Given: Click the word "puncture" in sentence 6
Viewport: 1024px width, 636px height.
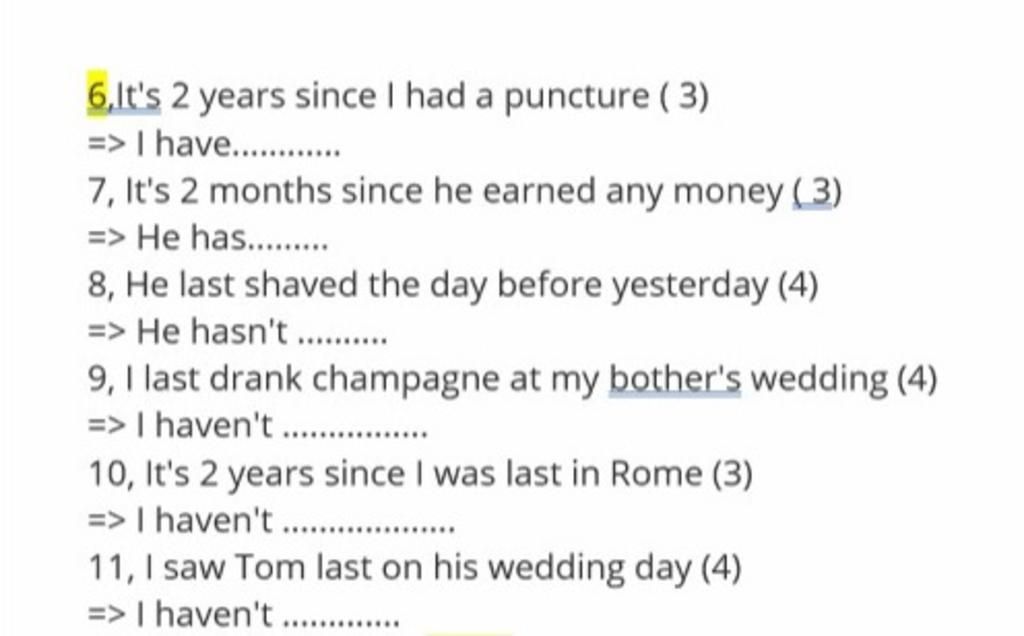Looking at the screenshot, I should [577, 98].
